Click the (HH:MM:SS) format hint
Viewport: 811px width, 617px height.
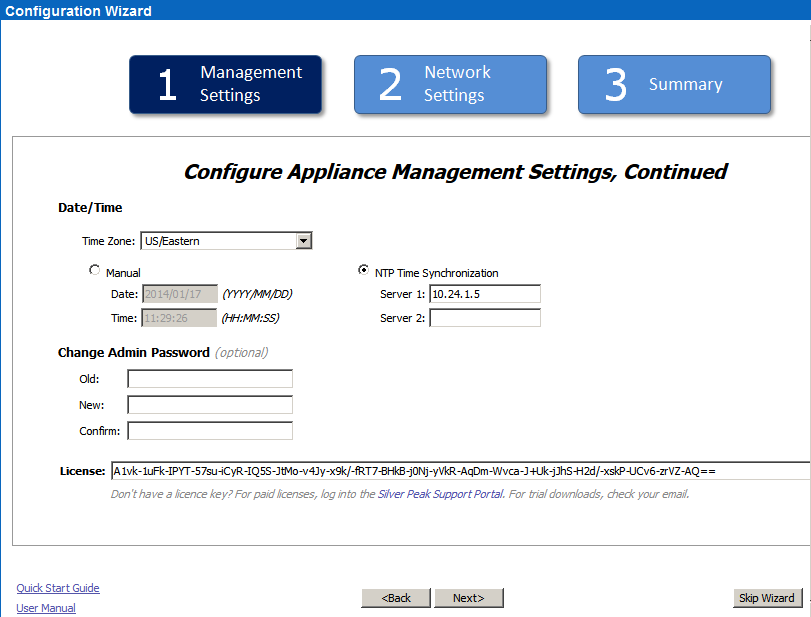tap(250, 318)
